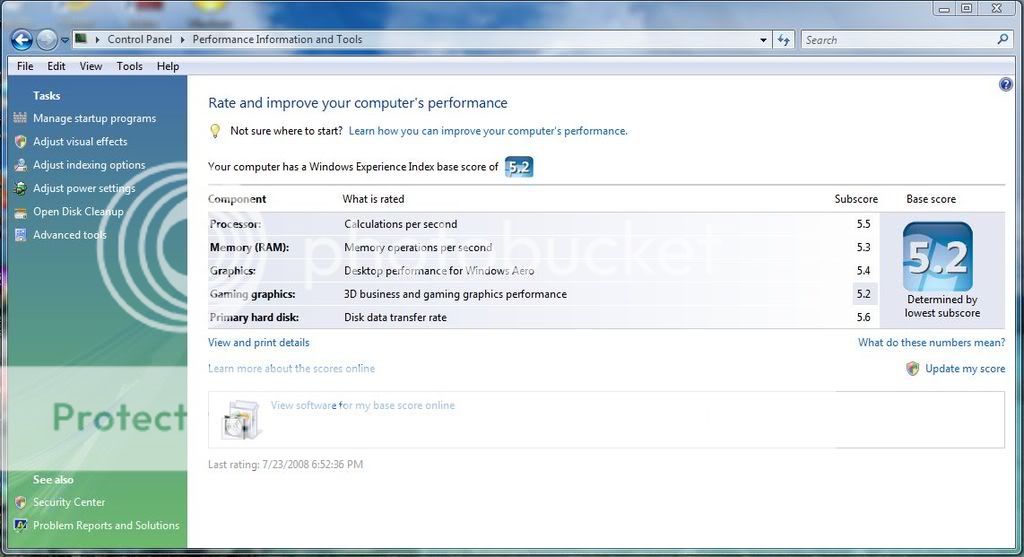
Task: Click the Adjust visual effects shield icon
Action: point(20,142)
